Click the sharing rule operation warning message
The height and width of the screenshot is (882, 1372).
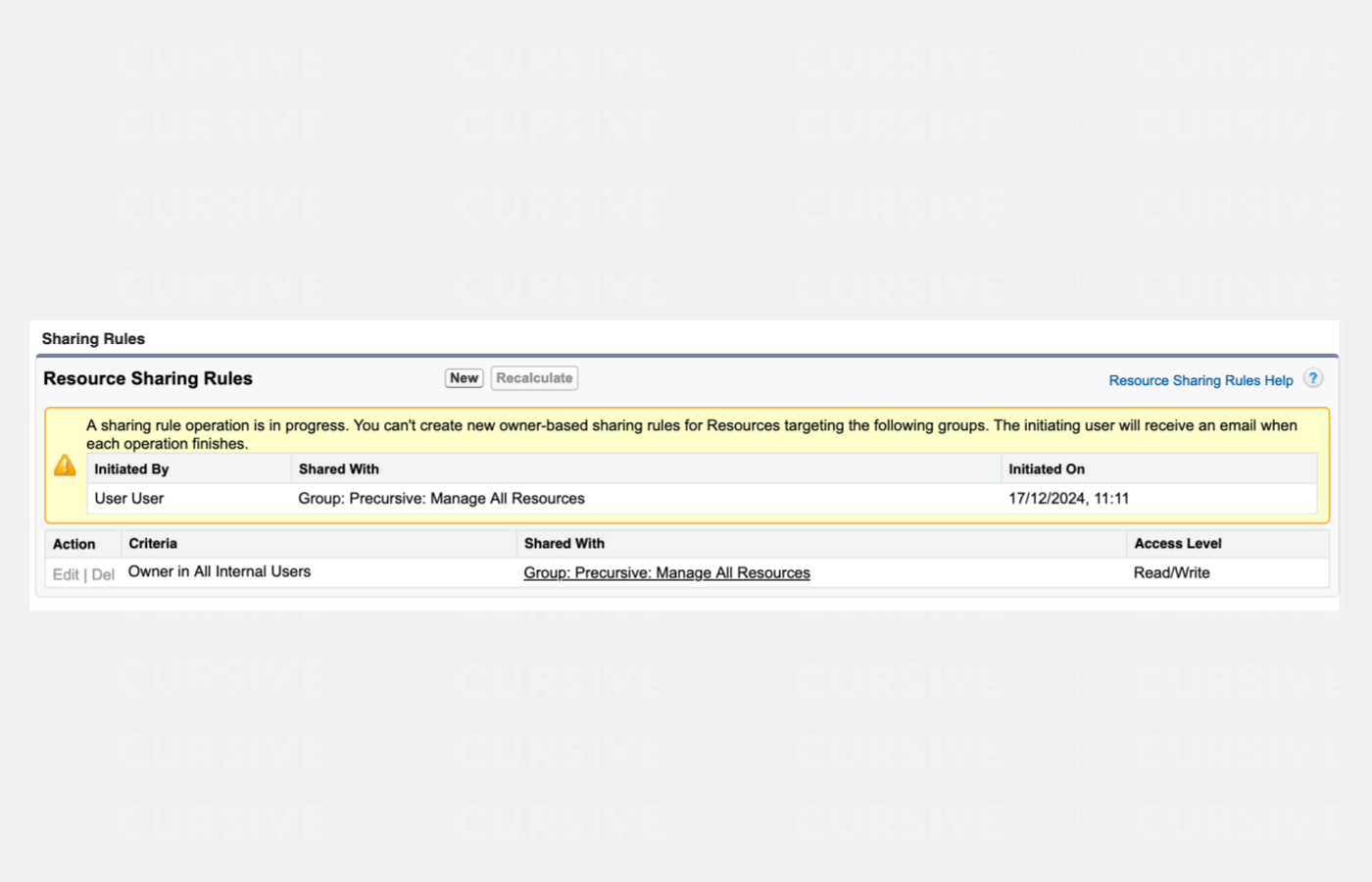691,434
